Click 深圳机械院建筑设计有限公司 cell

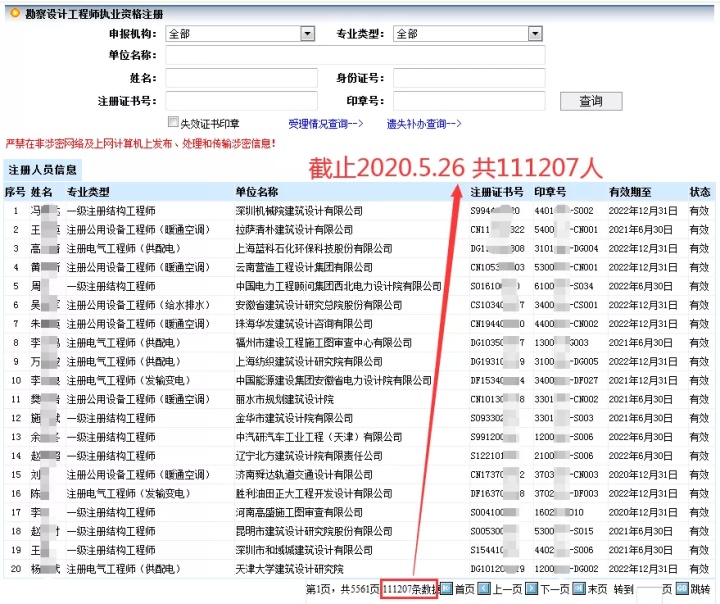(299, 211)
